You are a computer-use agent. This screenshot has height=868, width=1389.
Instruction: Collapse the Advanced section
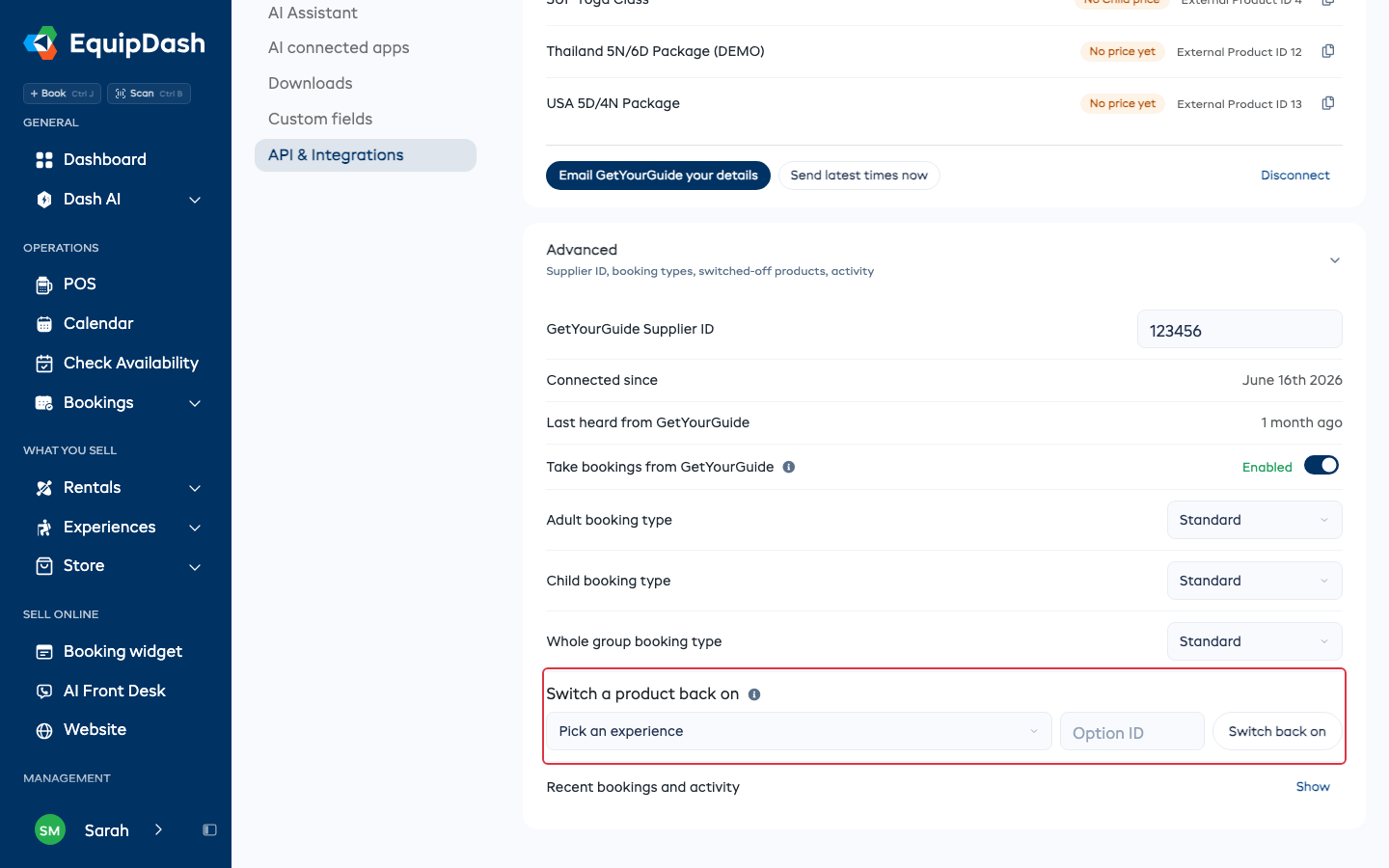[x=1335, y=260]
